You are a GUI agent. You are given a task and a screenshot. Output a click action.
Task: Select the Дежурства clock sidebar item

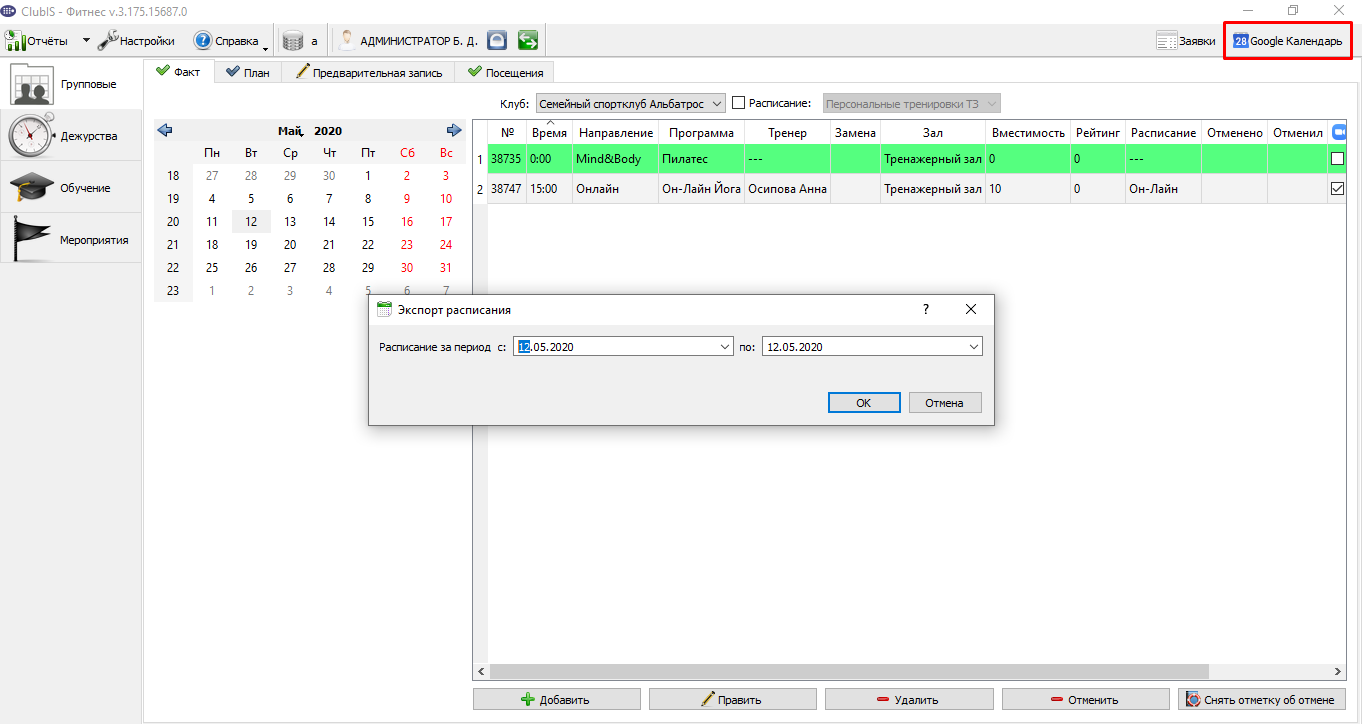[71, 135]
